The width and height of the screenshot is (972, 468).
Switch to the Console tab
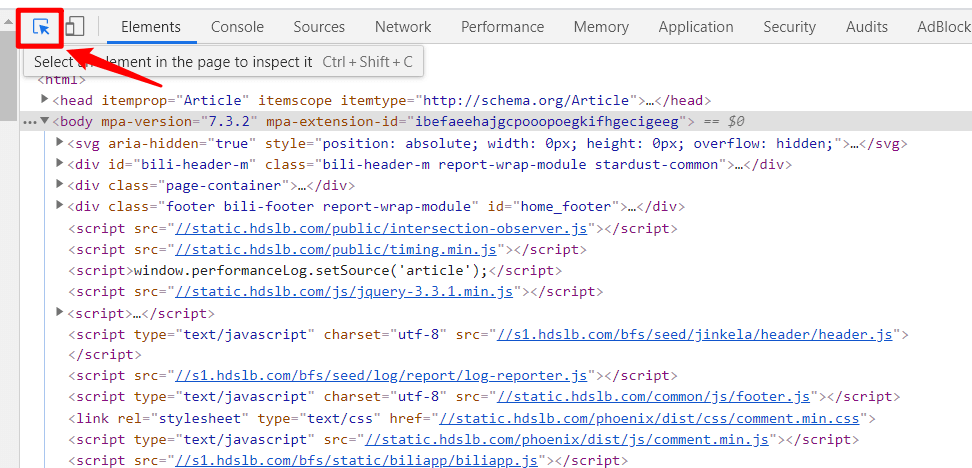coord(237,27)
